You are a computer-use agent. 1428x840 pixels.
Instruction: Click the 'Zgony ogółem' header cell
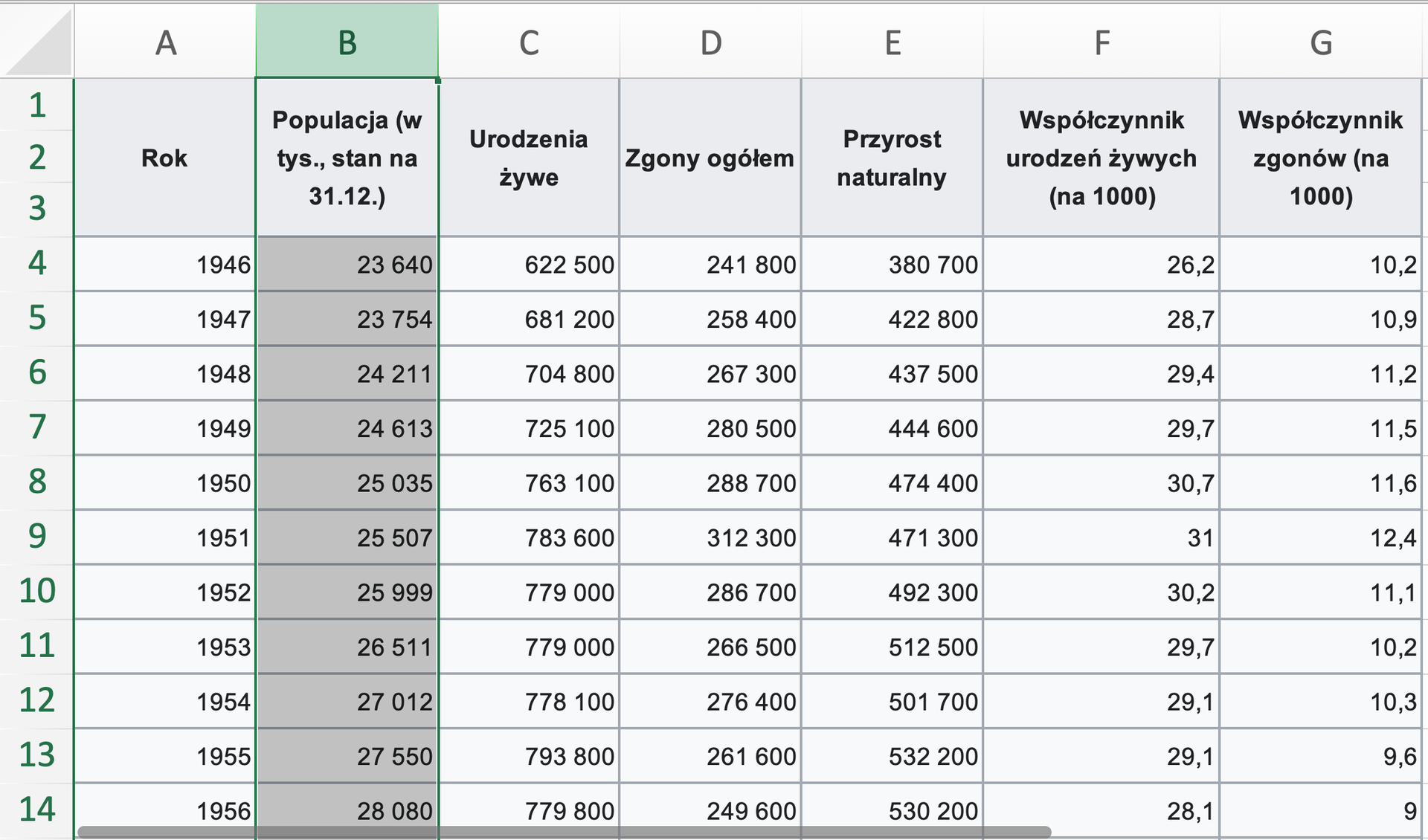(x=710, y=158)
